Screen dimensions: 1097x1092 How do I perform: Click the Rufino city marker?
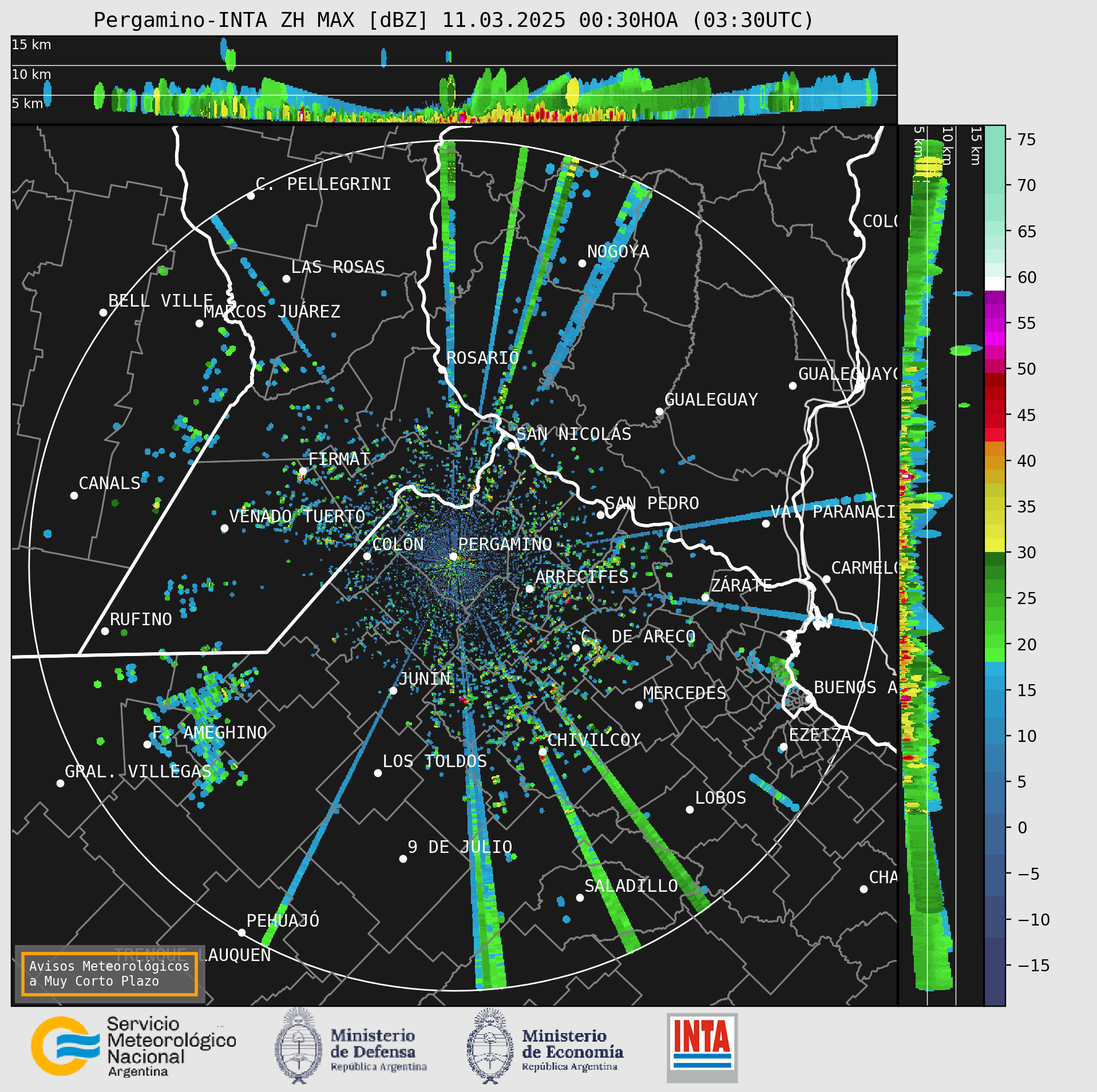tap(105, 632)
